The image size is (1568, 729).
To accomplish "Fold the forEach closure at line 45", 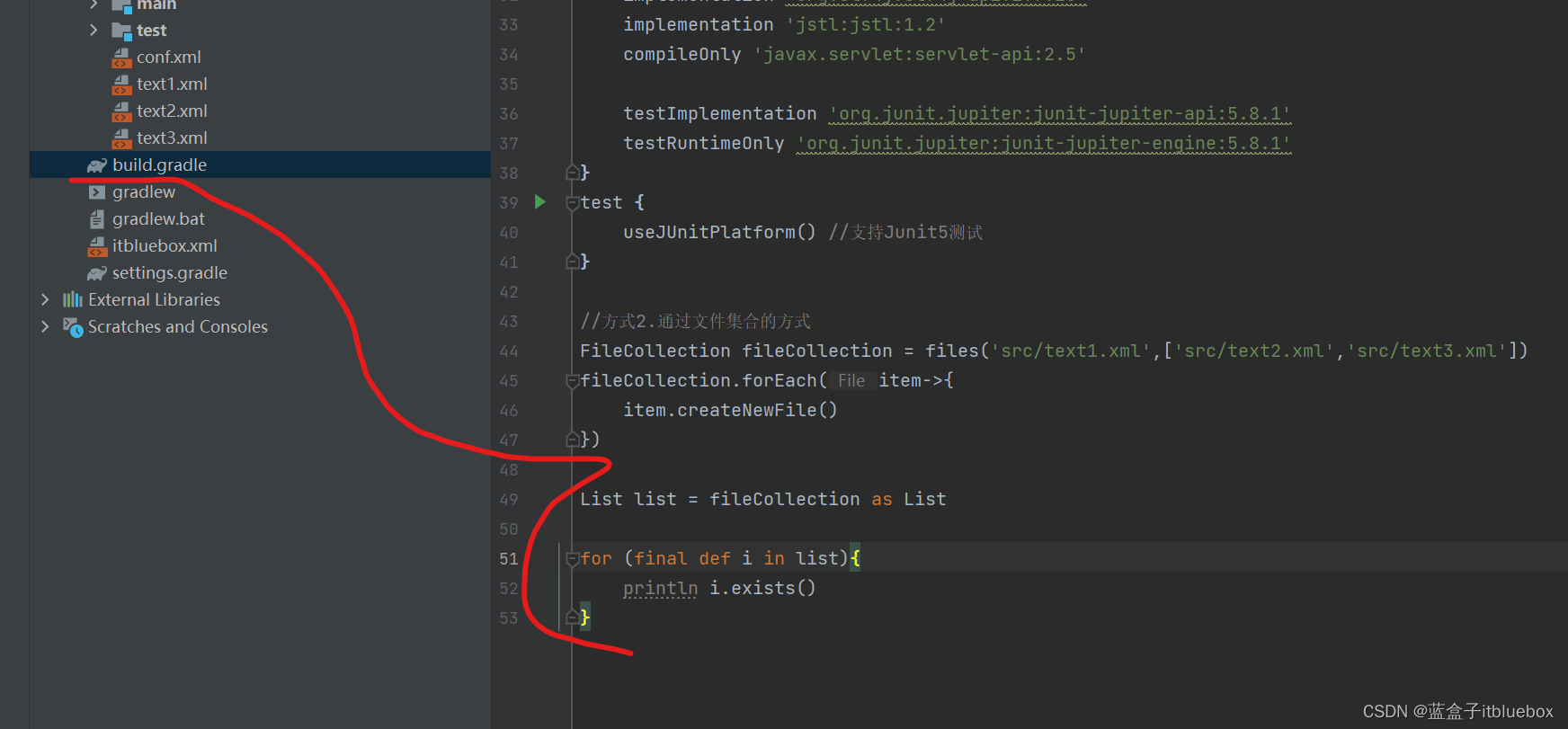I will [x=572, y=381].
